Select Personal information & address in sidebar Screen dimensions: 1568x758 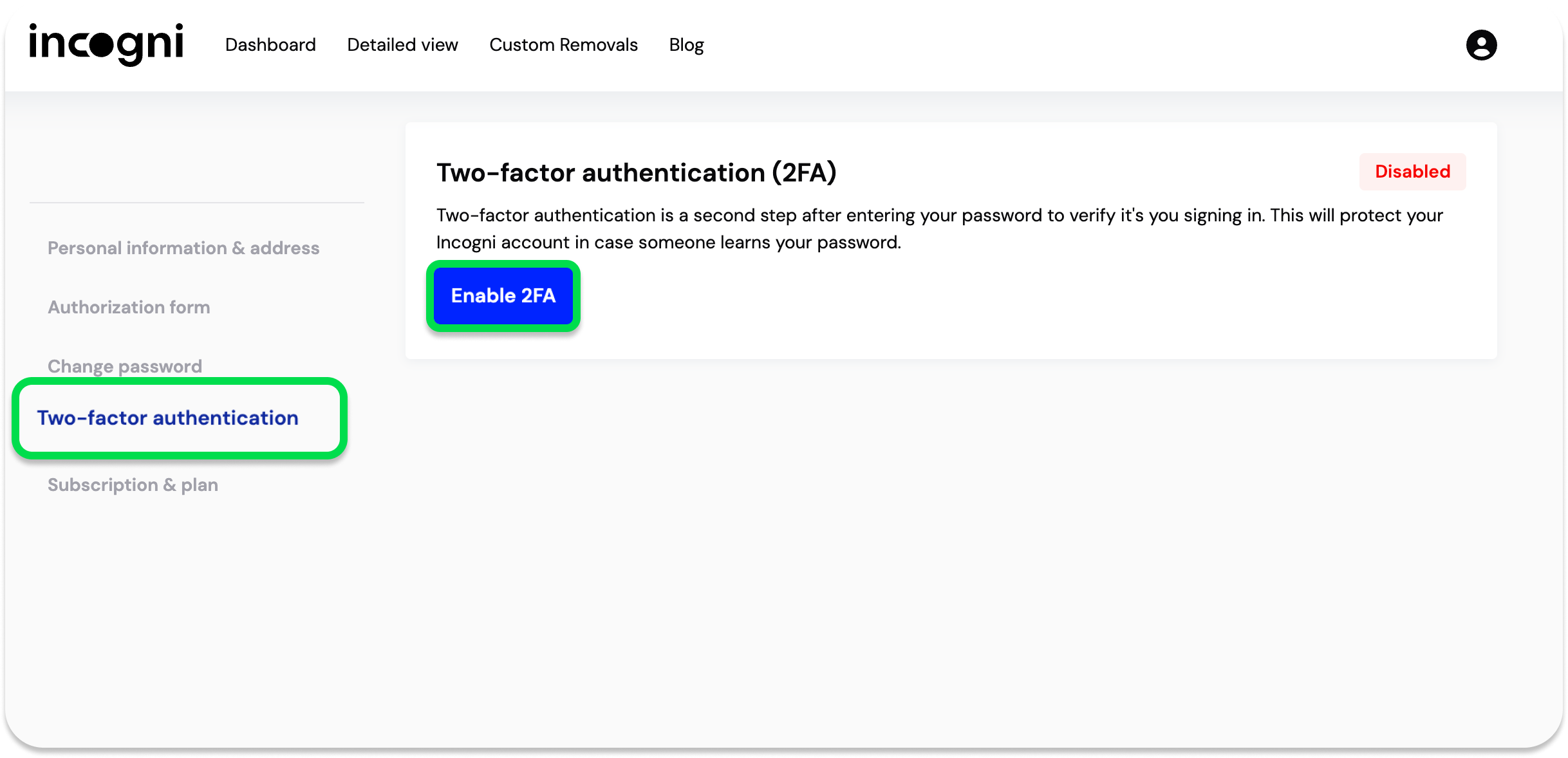pos(183,248)
